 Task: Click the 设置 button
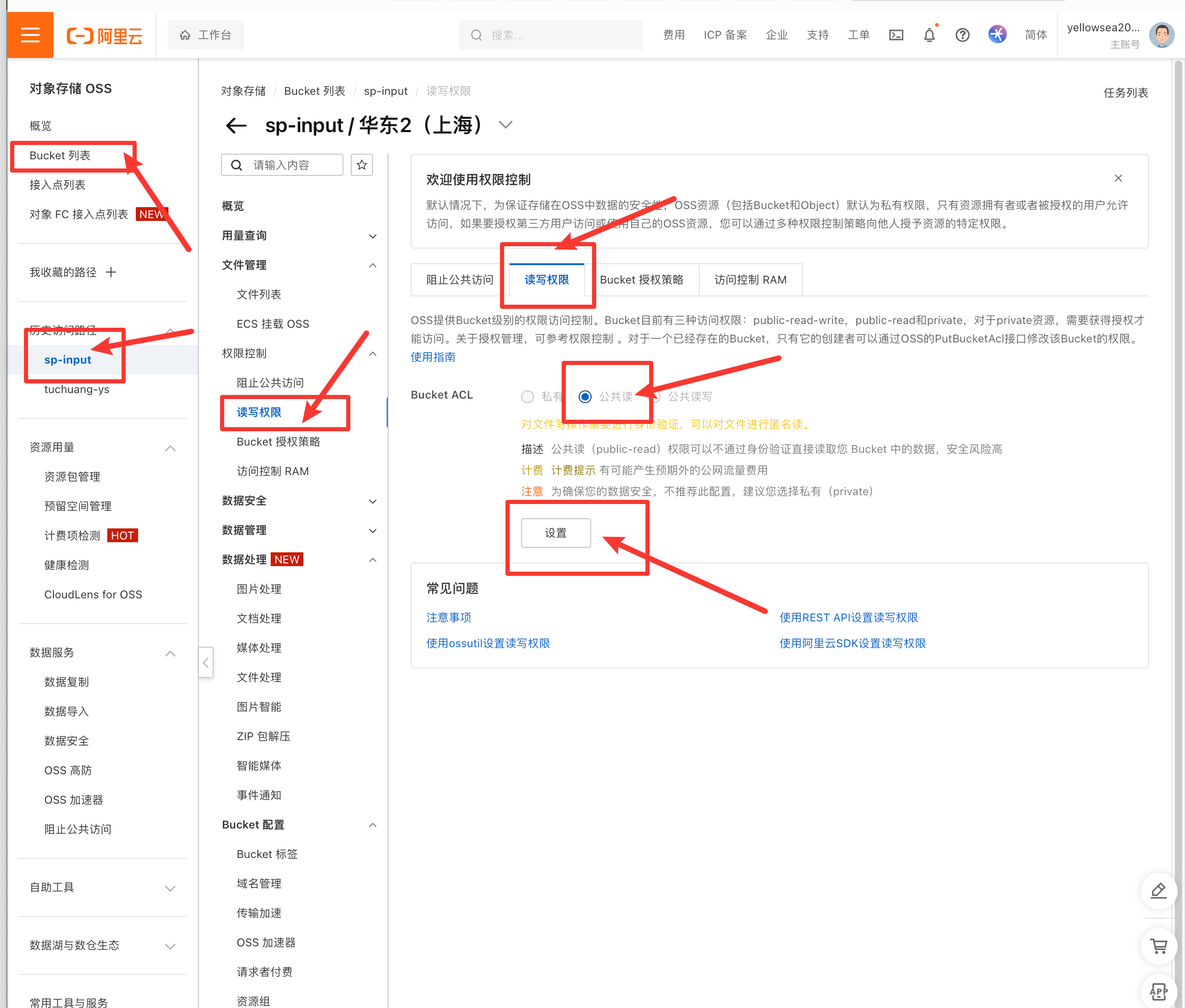tap(555, 533)
